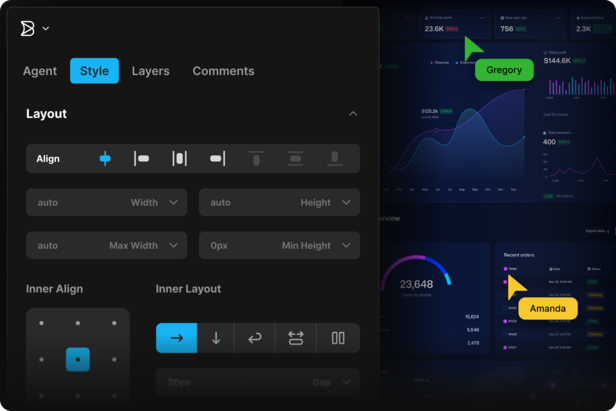616x411 pixels.
Task: Click the app logo in the panel header
Action: [x=28, y=28]
